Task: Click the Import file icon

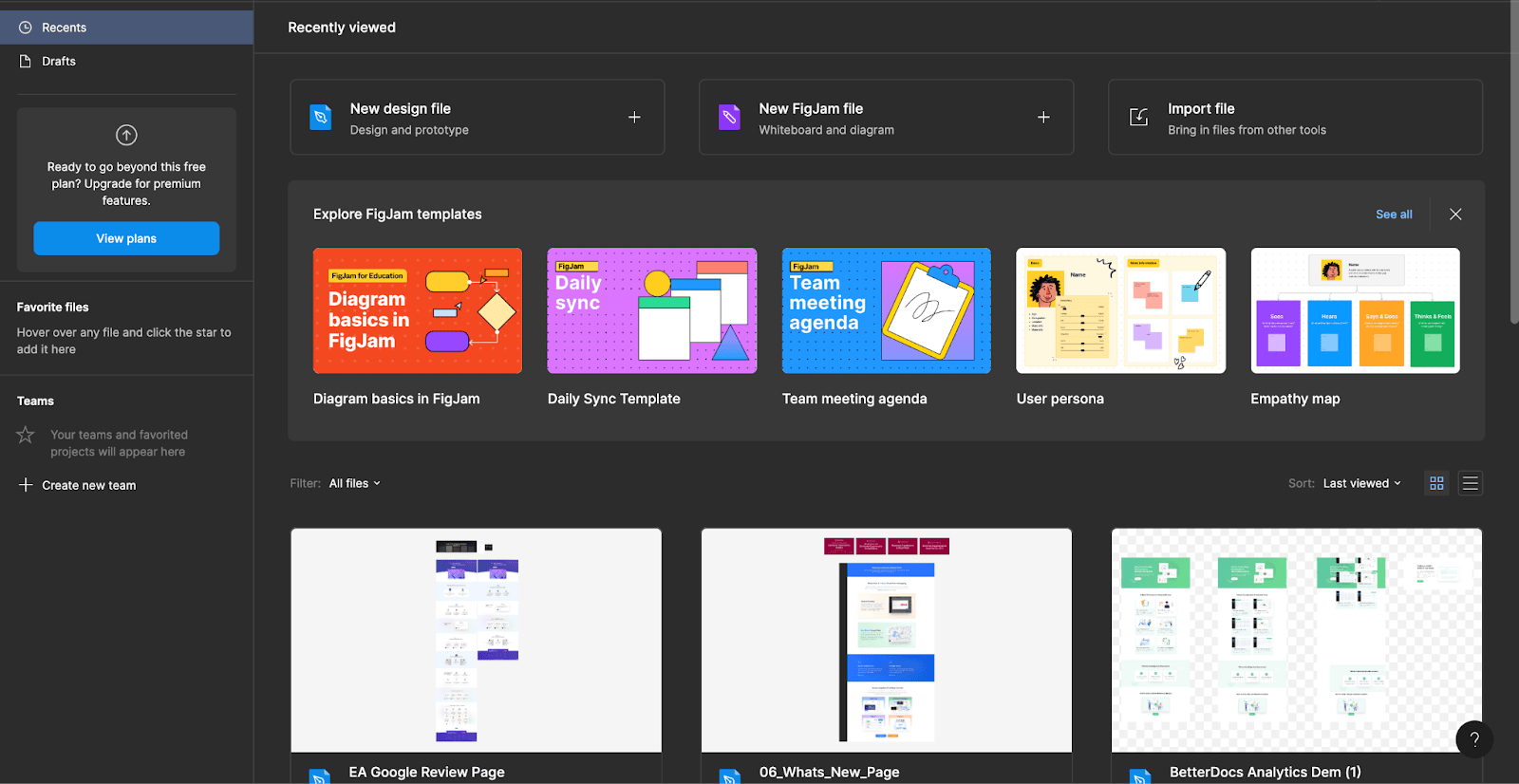Action: click(x=1138, y=117)
